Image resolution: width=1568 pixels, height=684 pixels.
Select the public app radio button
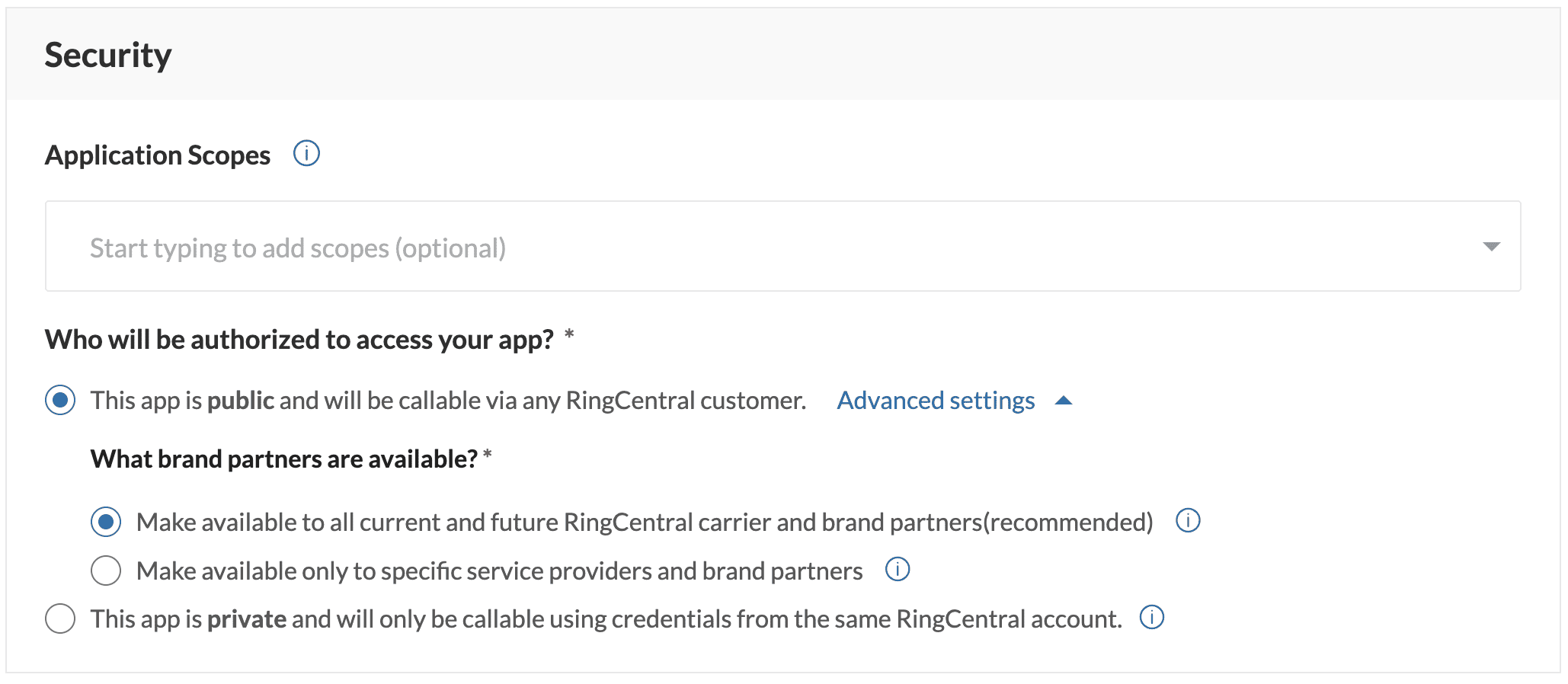[x=60, y=400]
